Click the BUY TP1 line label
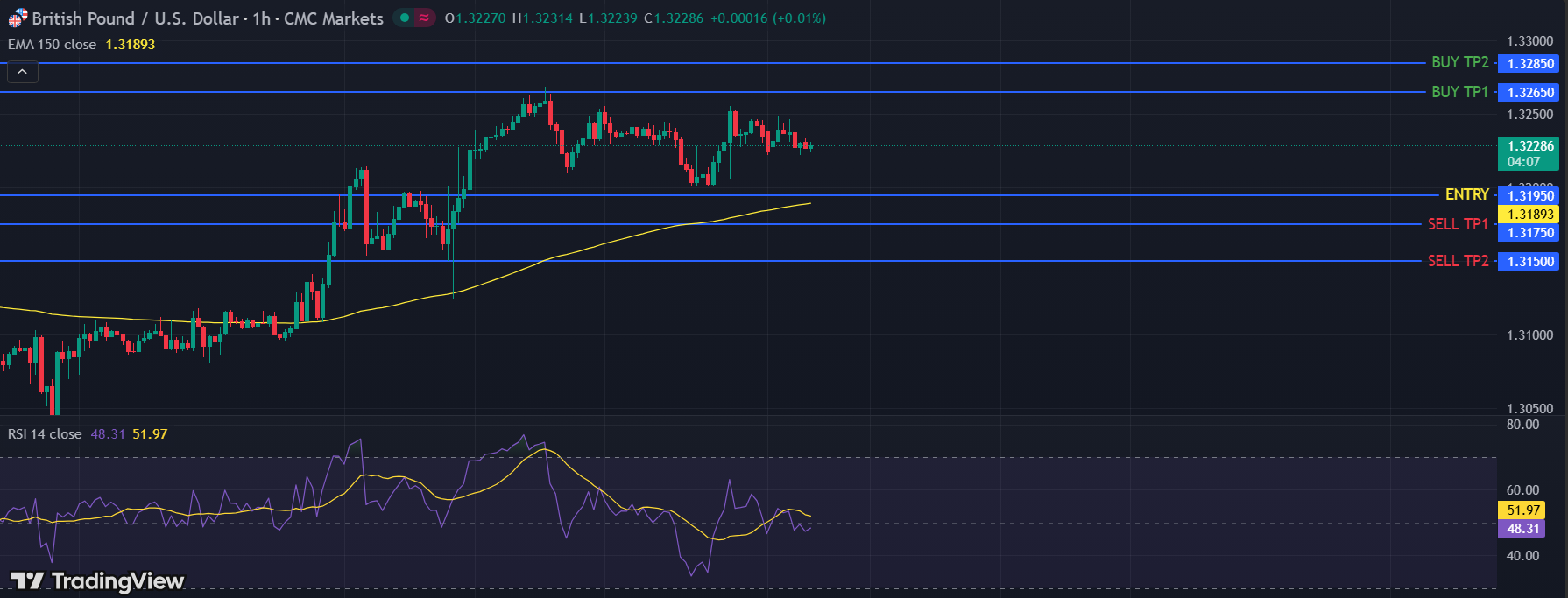The width and height of the screenshot is (1568, 598). tap(1459, 92)
